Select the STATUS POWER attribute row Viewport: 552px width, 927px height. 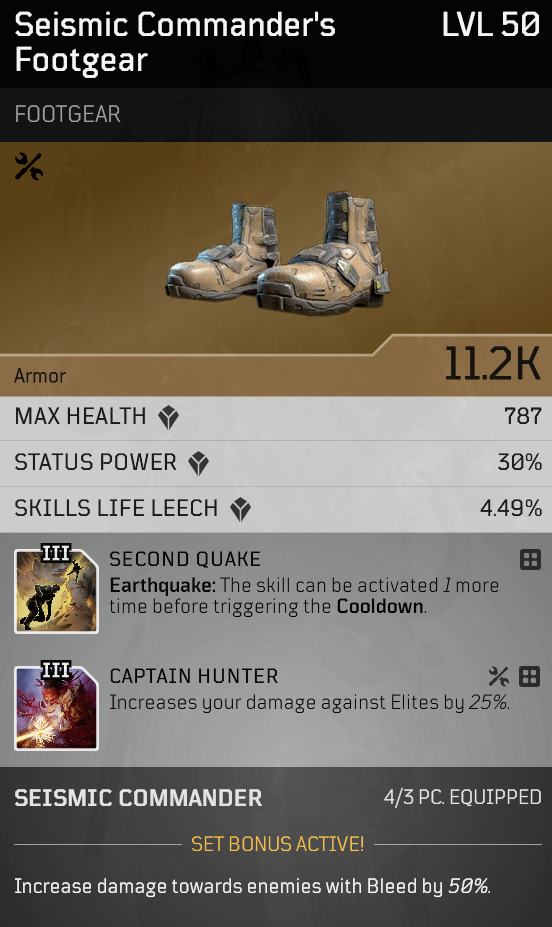click(x=276, y=464)
